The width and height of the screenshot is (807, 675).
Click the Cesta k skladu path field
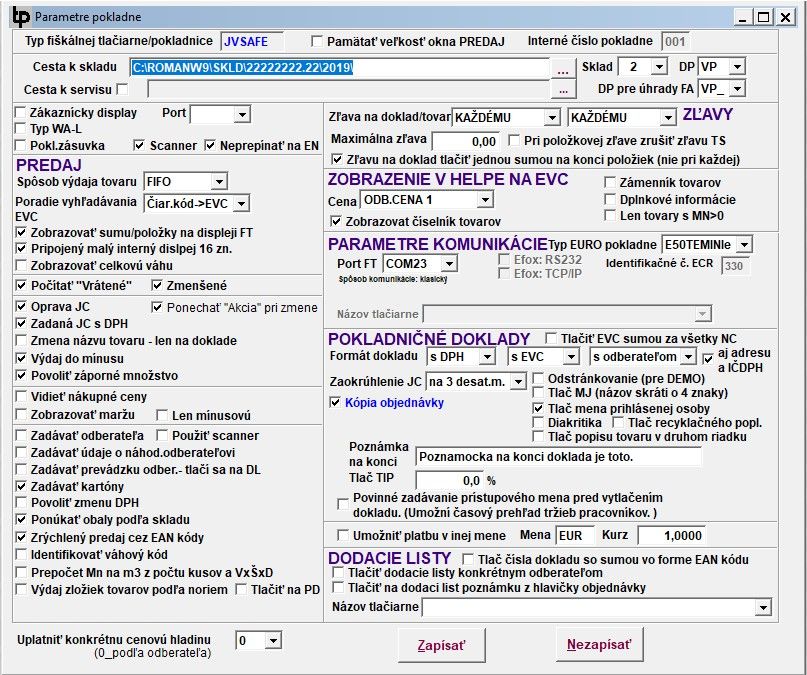point(340,68)
